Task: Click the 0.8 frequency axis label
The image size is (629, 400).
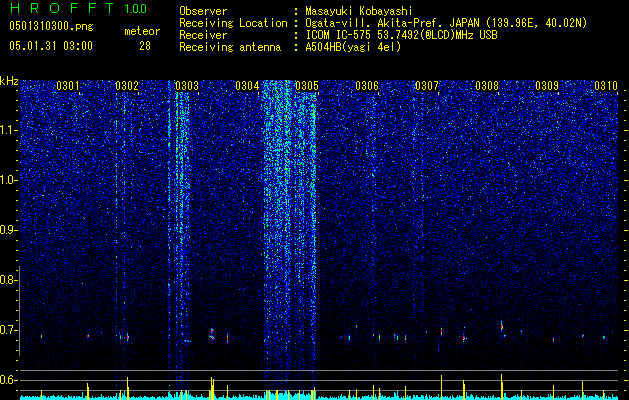Action: (x=8, y=280)
